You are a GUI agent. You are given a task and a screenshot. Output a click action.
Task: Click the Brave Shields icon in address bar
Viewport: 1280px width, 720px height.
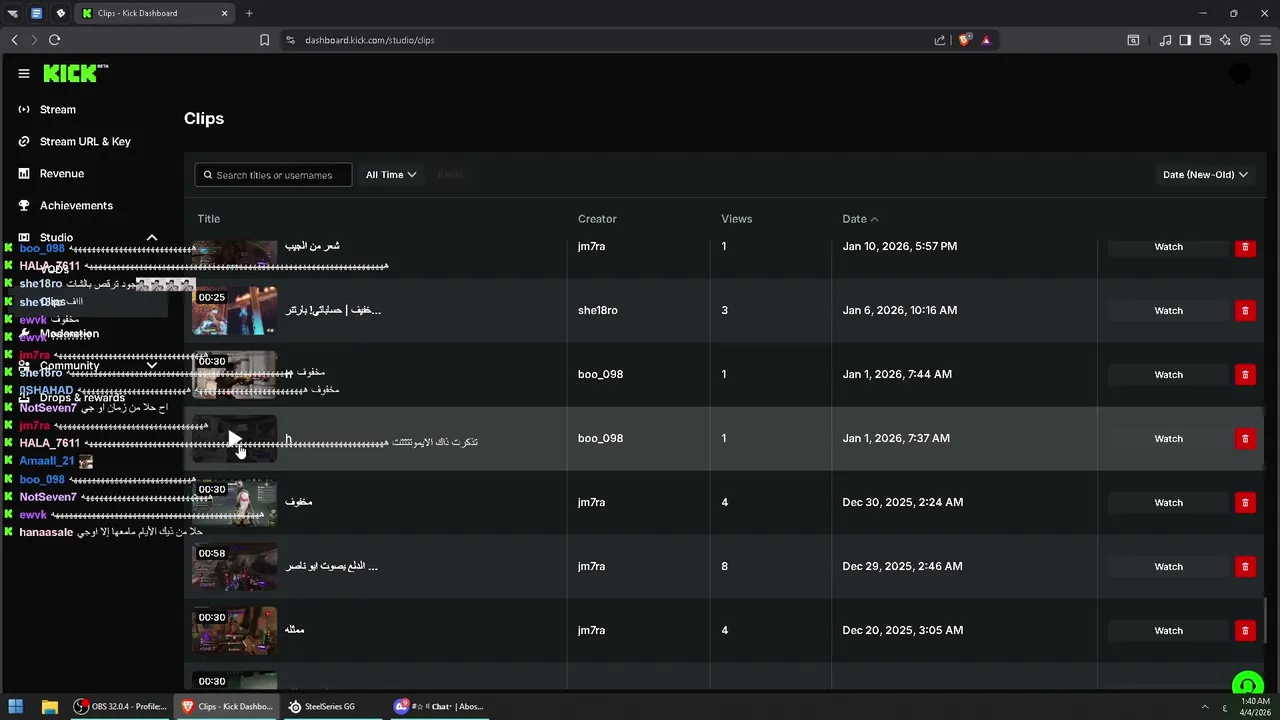pyautogui.click(x=964, y=40)
